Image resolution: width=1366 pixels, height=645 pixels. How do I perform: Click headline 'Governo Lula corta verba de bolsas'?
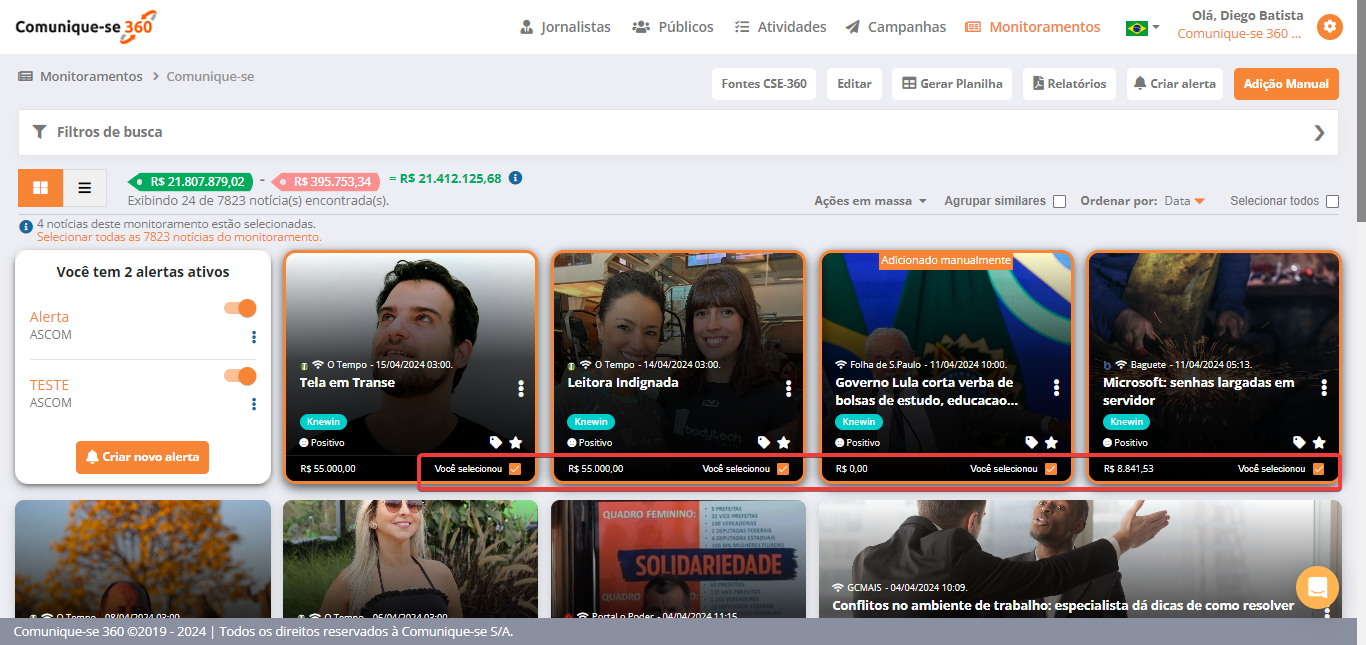pyautogui.click(x=926, y=391)
